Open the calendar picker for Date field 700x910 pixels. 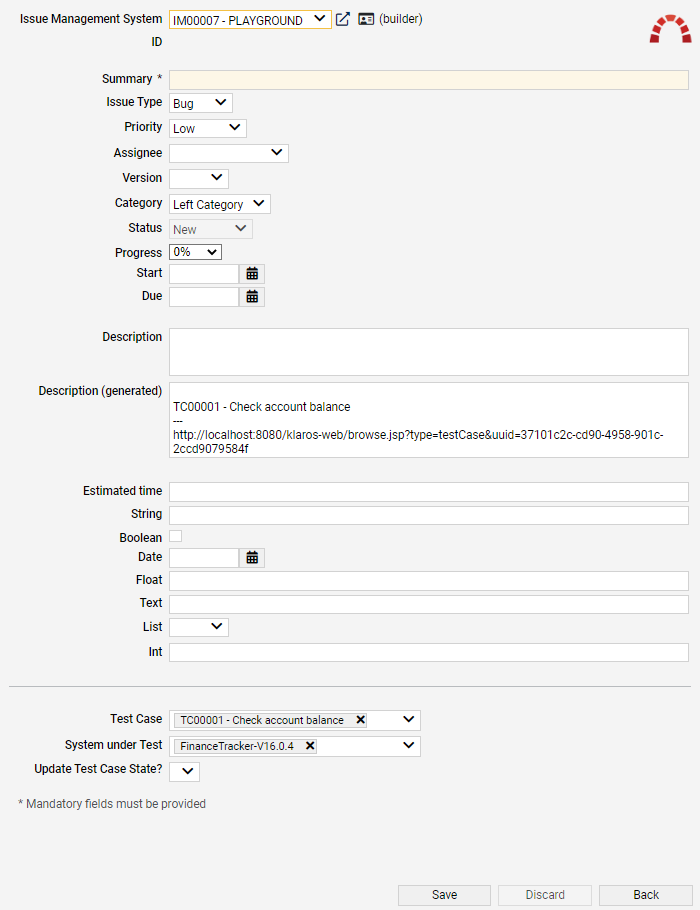pyautogui.click(x=252, y=557)
